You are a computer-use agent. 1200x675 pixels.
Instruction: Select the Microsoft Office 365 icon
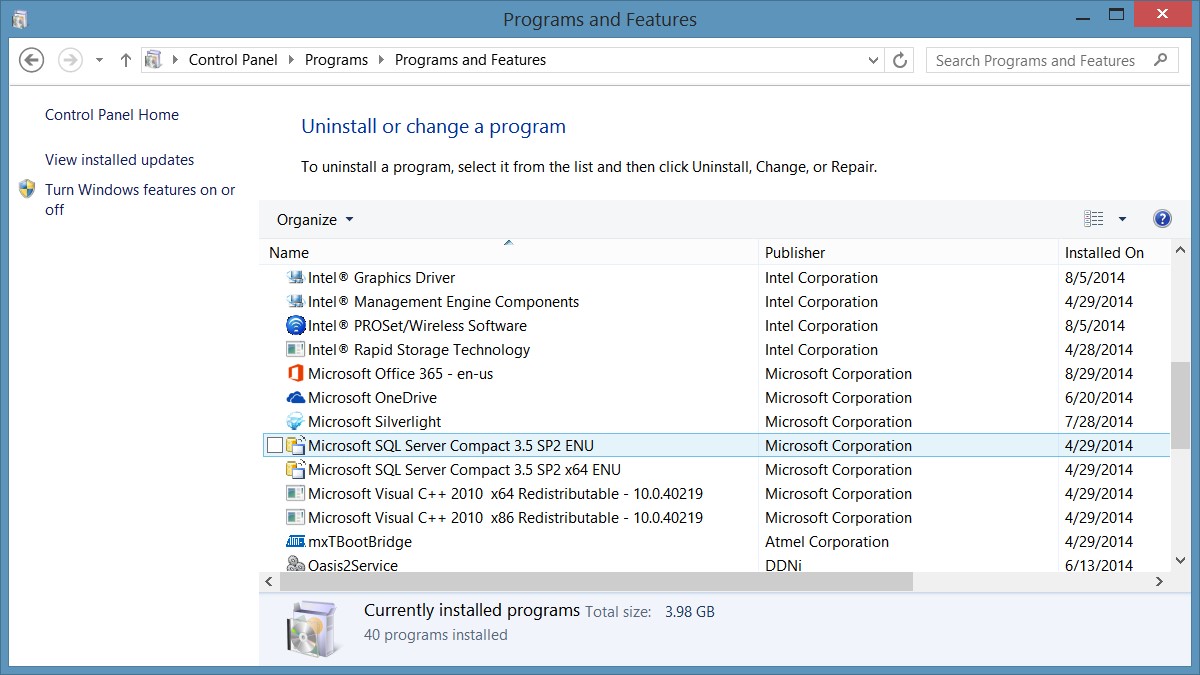point(294,374)
